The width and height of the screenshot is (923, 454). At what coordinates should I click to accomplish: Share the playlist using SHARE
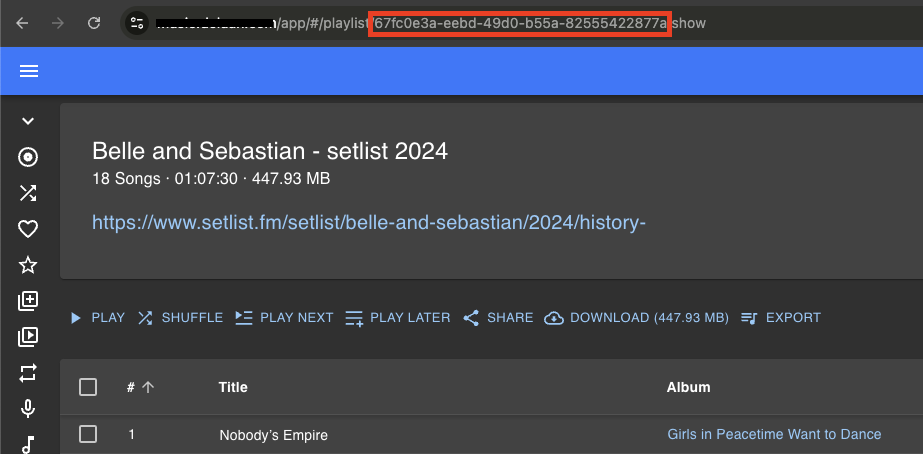point(498,318)
